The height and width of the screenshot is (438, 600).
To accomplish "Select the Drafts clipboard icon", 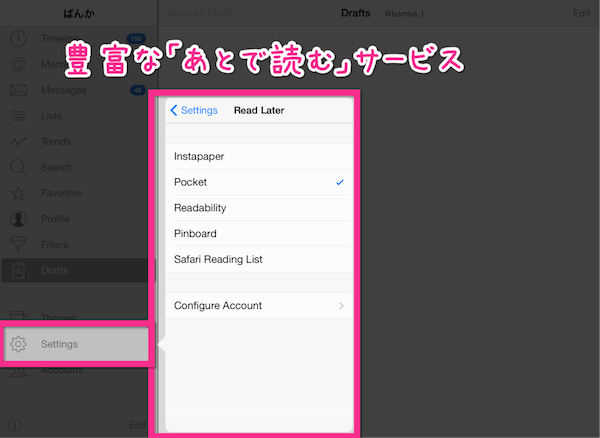I will click(x=18, y=270).
